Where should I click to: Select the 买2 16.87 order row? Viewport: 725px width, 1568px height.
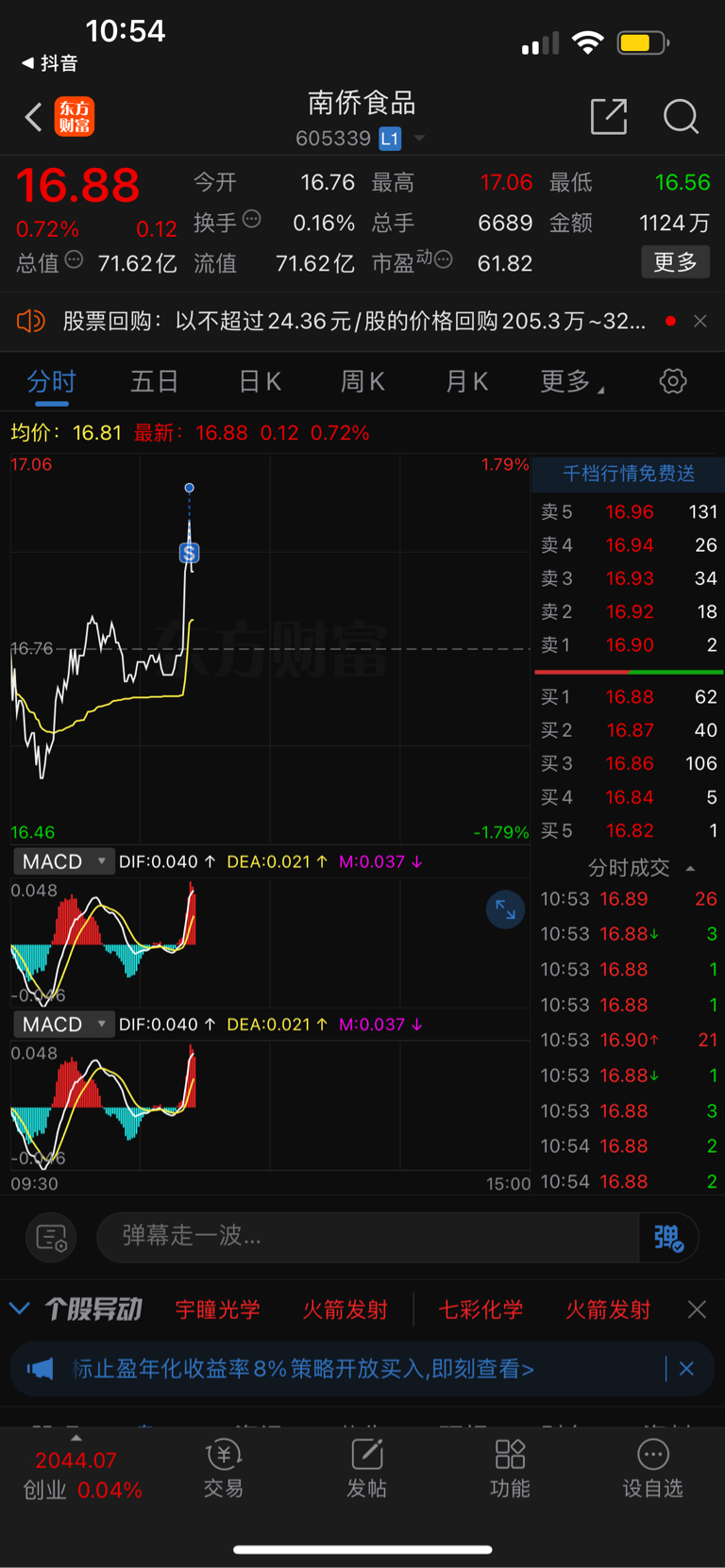point(629,730)
